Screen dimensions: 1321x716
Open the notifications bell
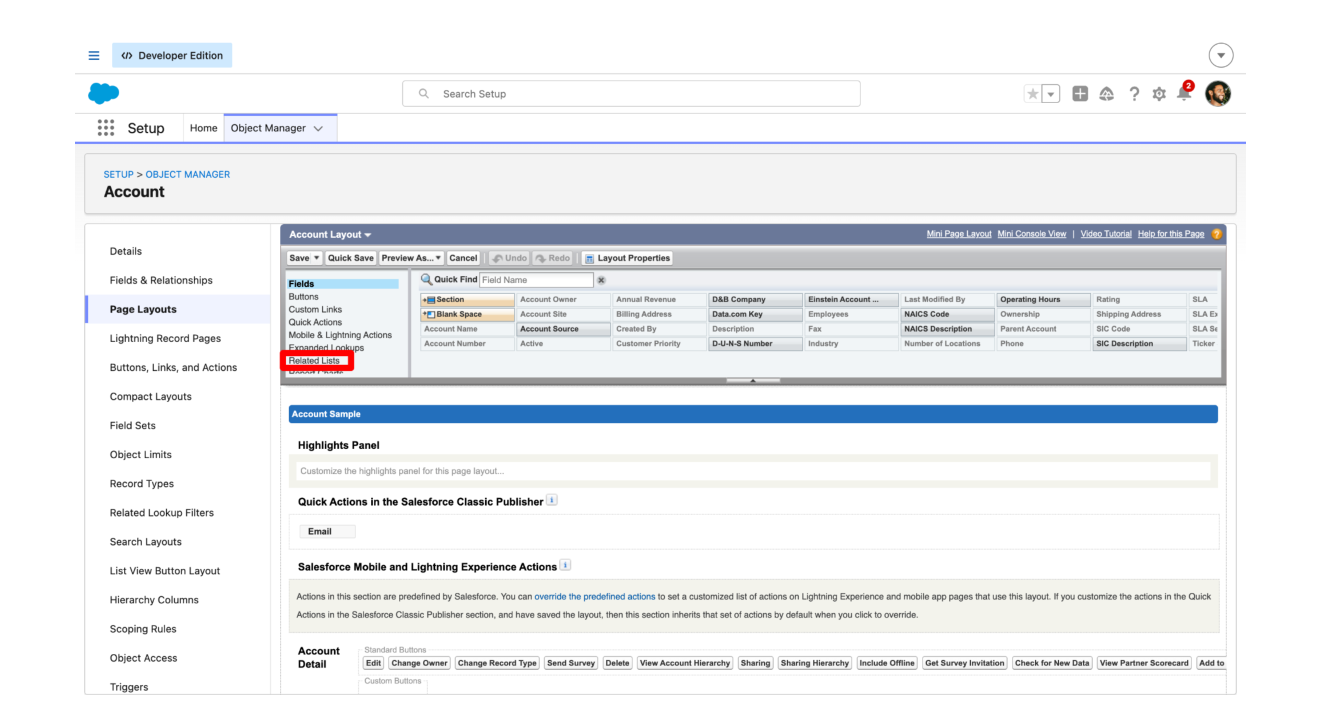[1186, 93]
